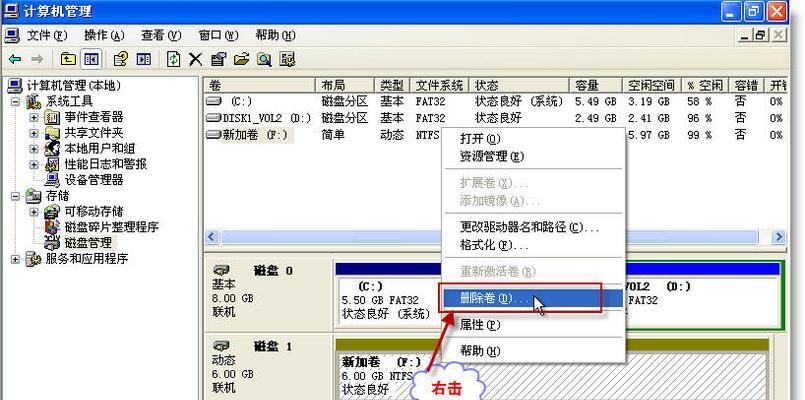Click the grayed Forward arrow in the toolbar

(x=37, y=60)
